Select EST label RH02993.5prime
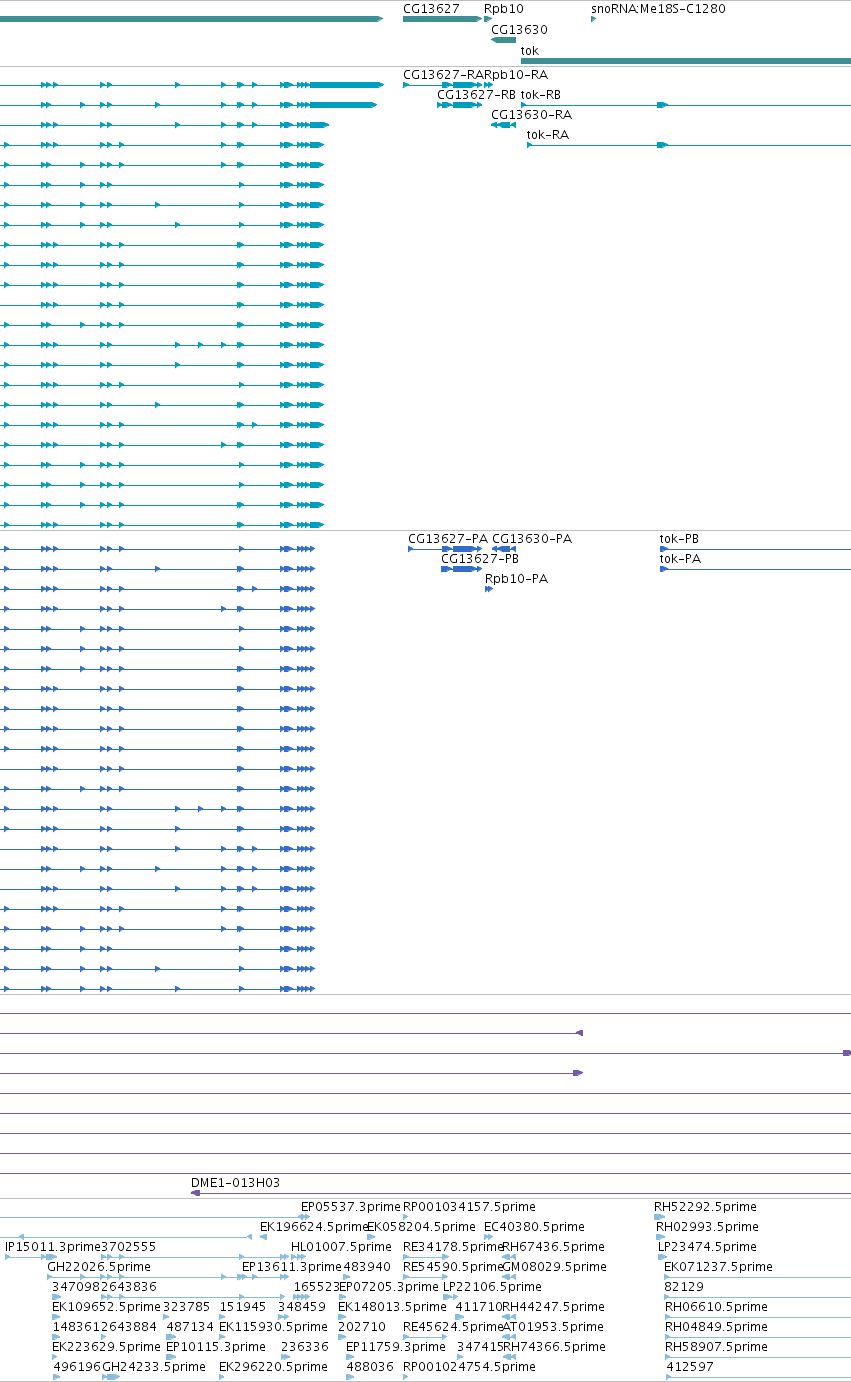Screen dimensions: 851x1382 [x=707, y=1227]
